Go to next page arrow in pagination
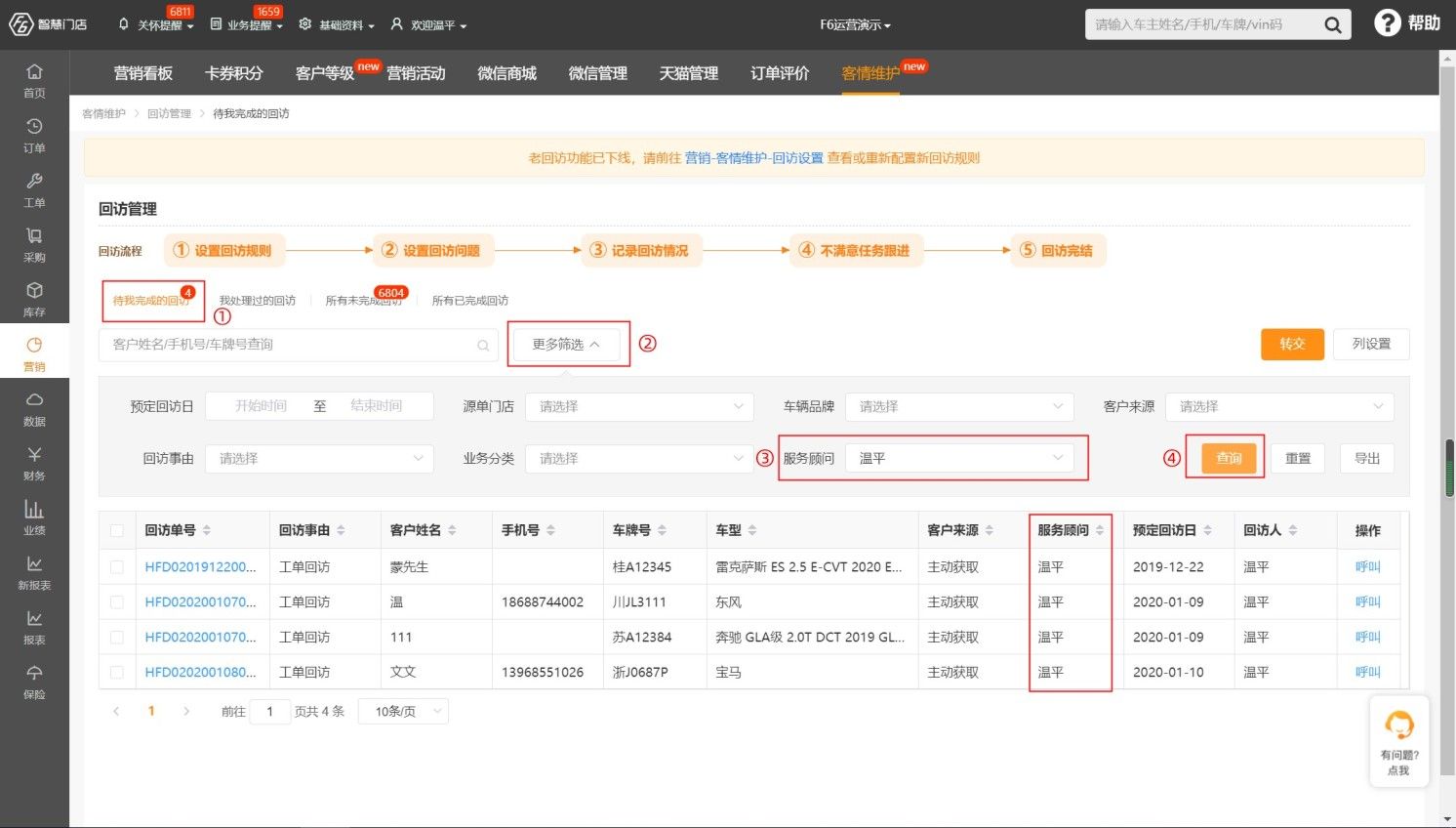The height and width of the screenshot is (828, 1456). click(186, 711)
